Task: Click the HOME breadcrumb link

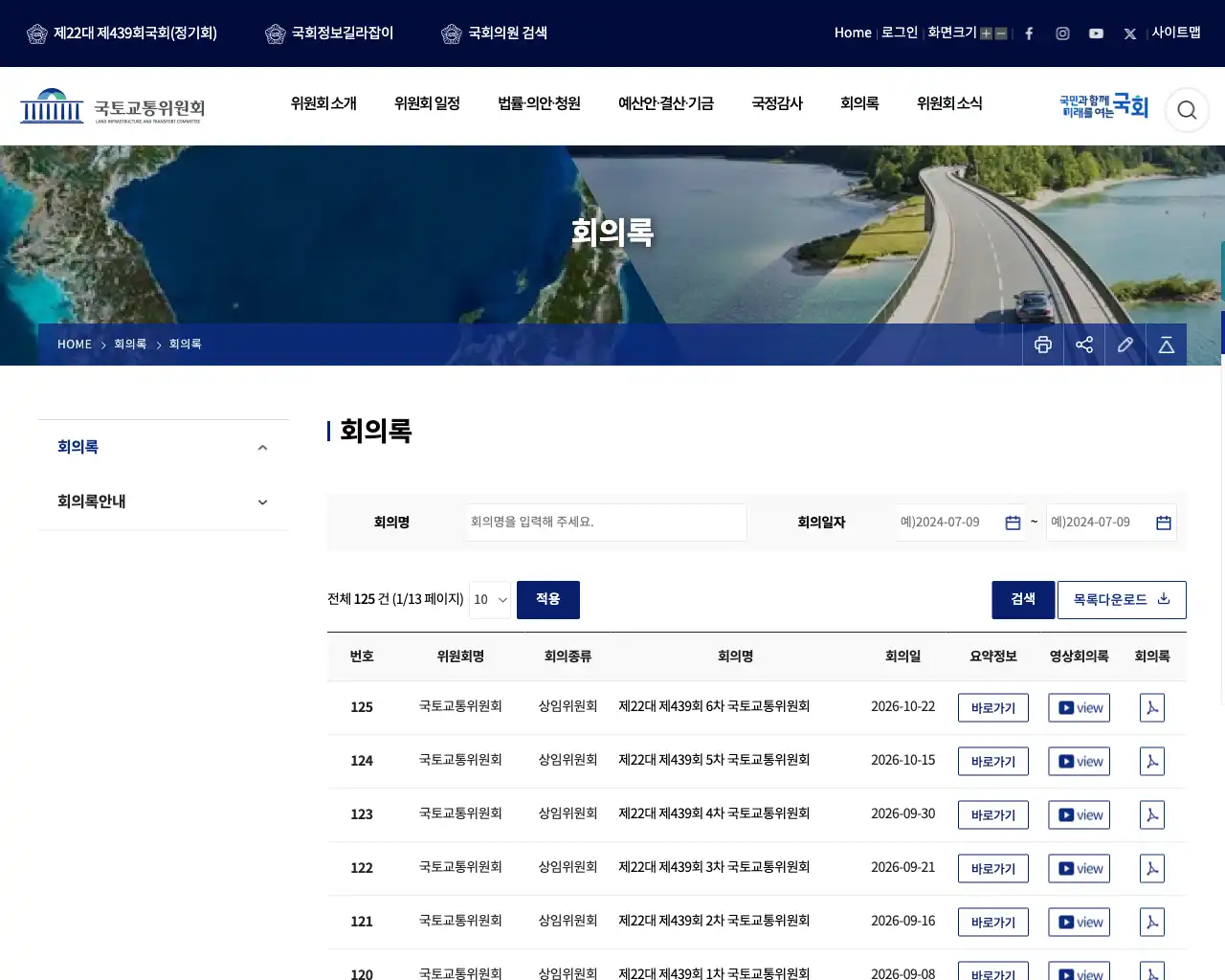Action: coord(75,345)
